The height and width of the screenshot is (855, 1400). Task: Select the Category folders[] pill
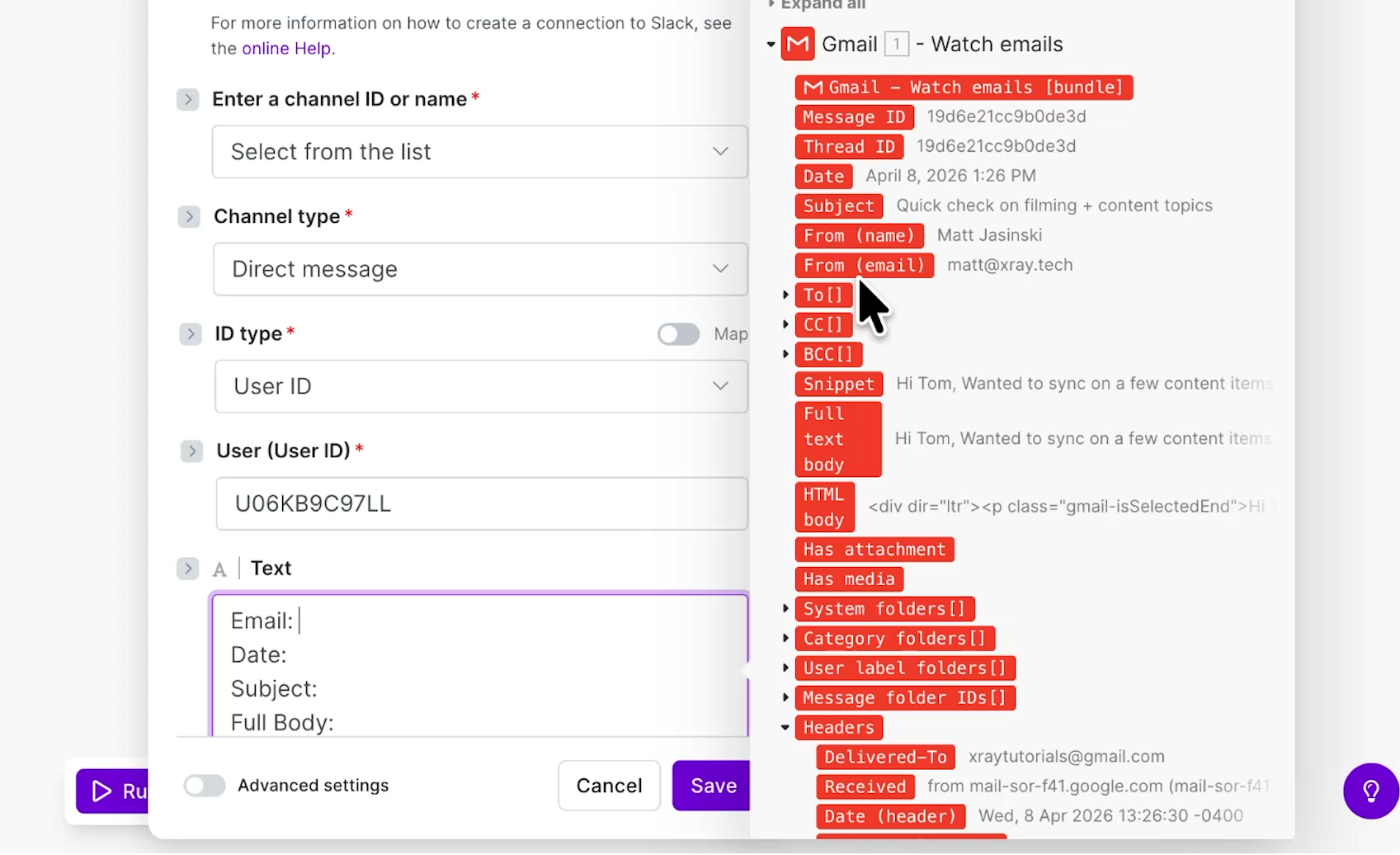coord(894,639)
